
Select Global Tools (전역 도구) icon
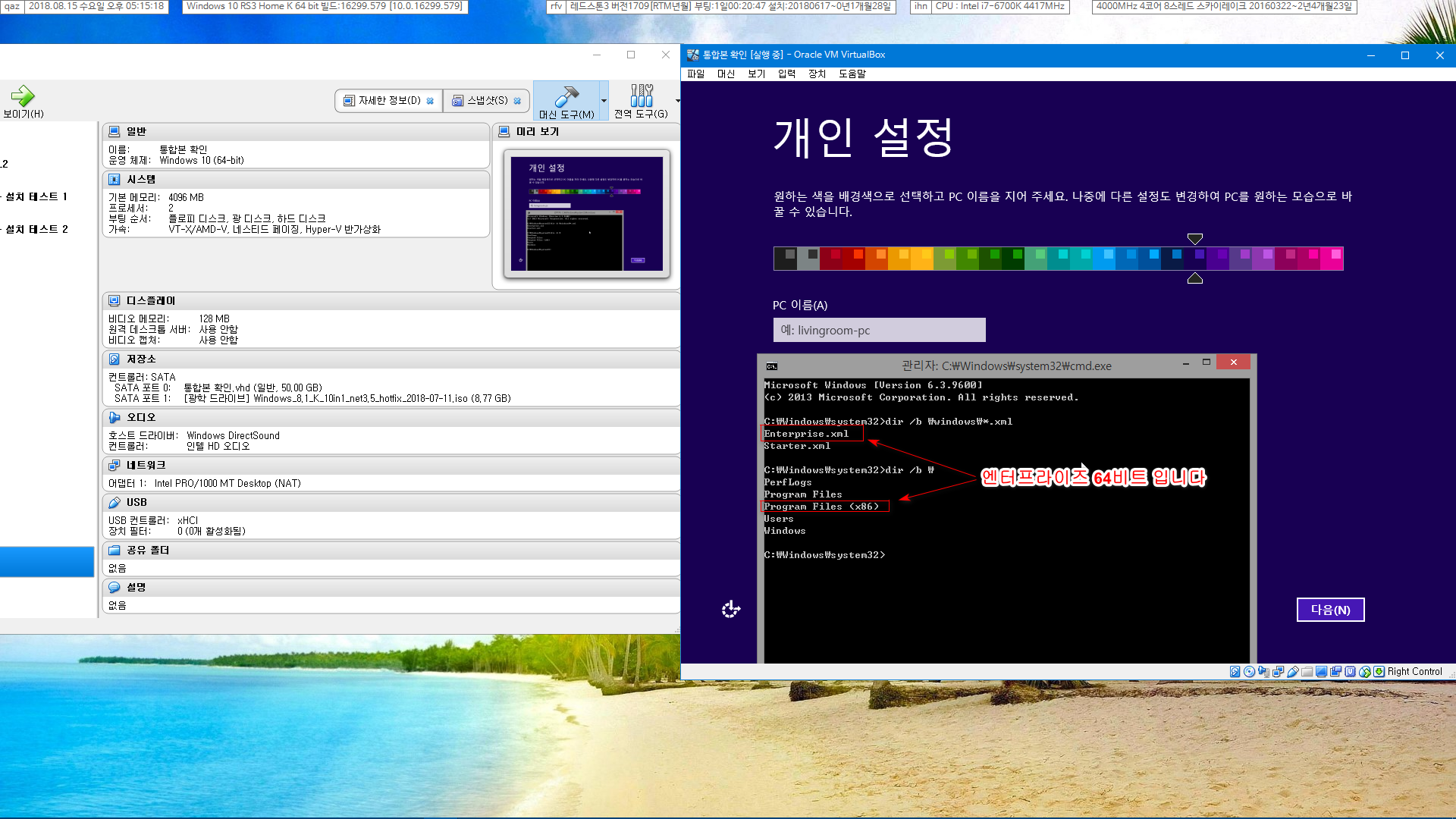pyautogui.click(x=642, y=96)
